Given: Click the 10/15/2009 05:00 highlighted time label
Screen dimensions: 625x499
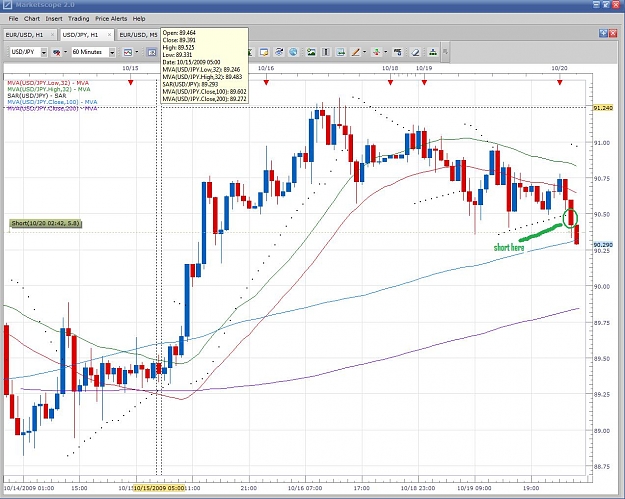Looking at the screenshot, I should tap(159, 488).
